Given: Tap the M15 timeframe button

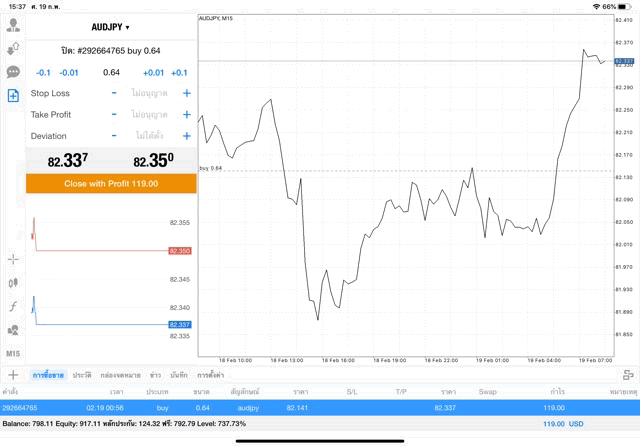Looking at the screenshot, I should (13, 354).
